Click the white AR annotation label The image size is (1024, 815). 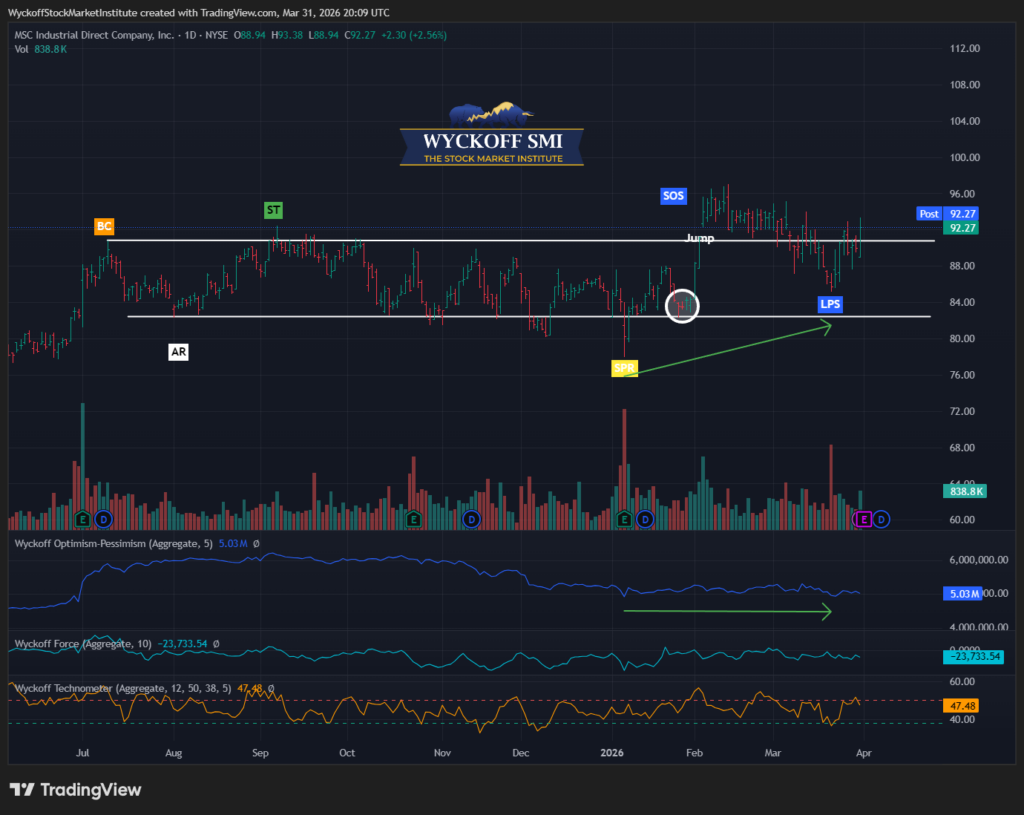(x=179, y=352)
